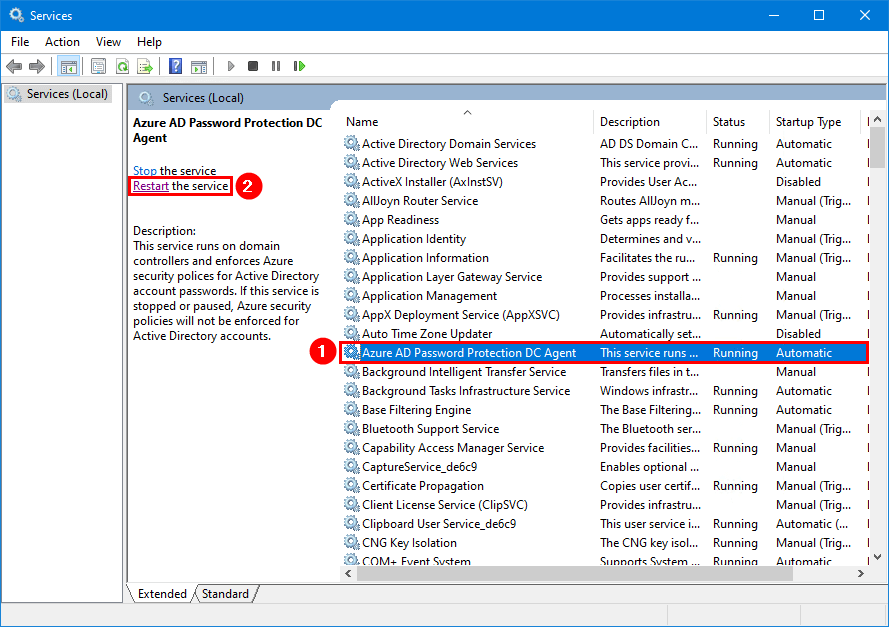The image size is (889, 627).
Task: Click the horizontal scrollbar thumb
Action: 574,574
